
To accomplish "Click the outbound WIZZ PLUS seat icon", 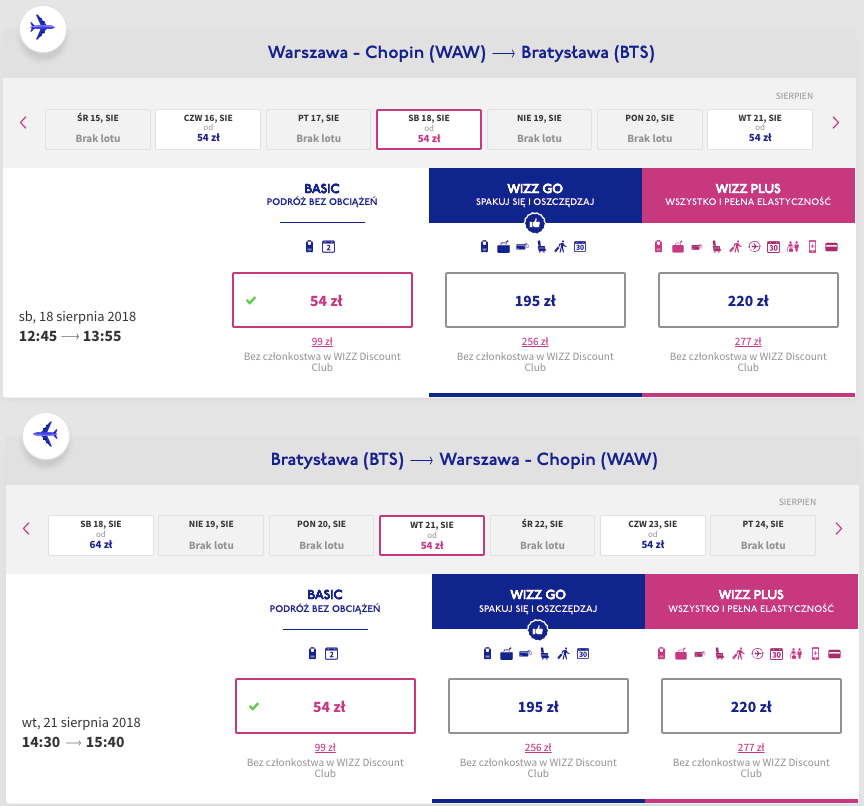I will point(716,247).
